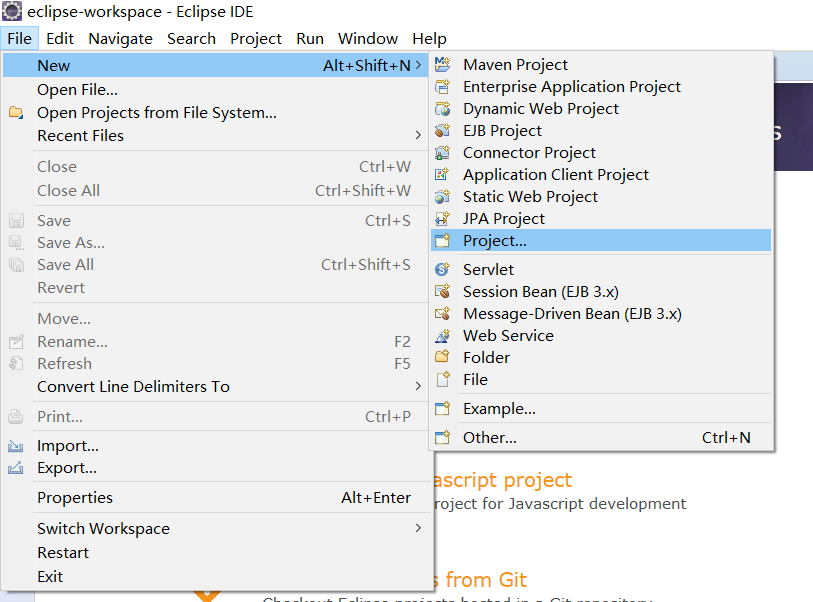Choose Other... Ctrl+N entry
The width and height of the screenshot is (813, 602).
(x=601, y=438)
